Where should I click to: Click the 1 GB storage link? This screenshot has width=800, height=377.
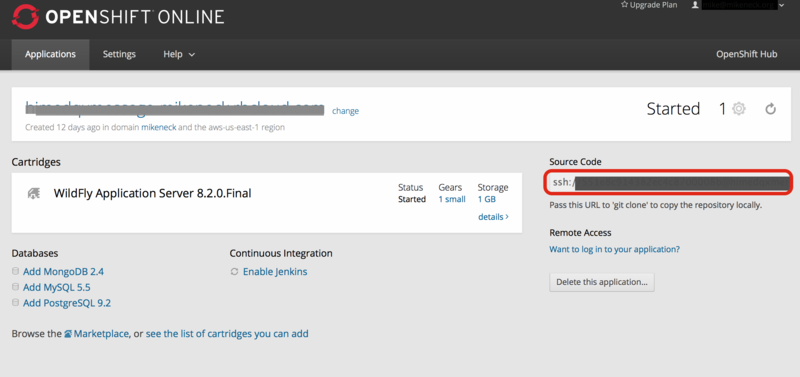point(486,199)
